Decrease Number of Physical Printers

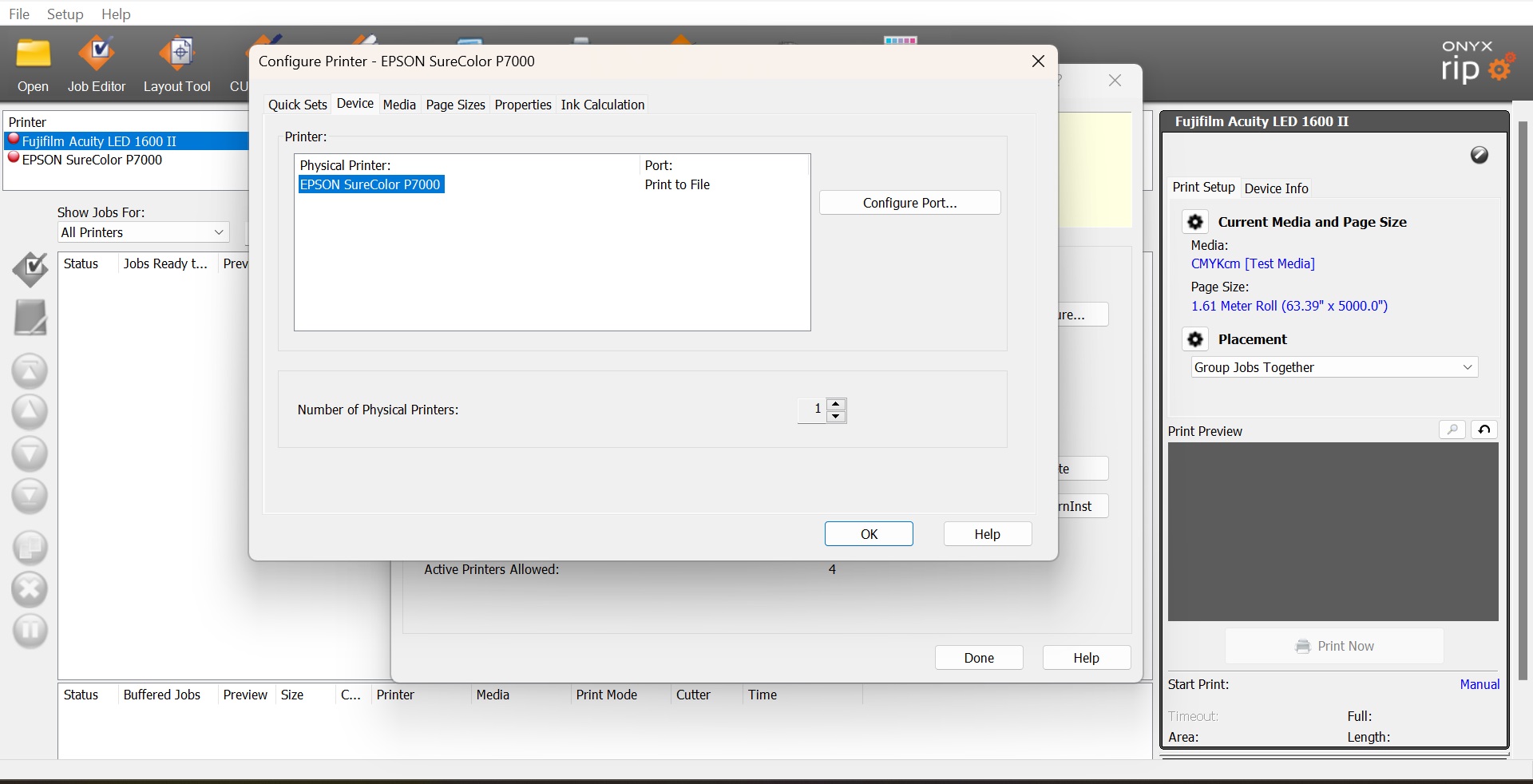[836, 416]
